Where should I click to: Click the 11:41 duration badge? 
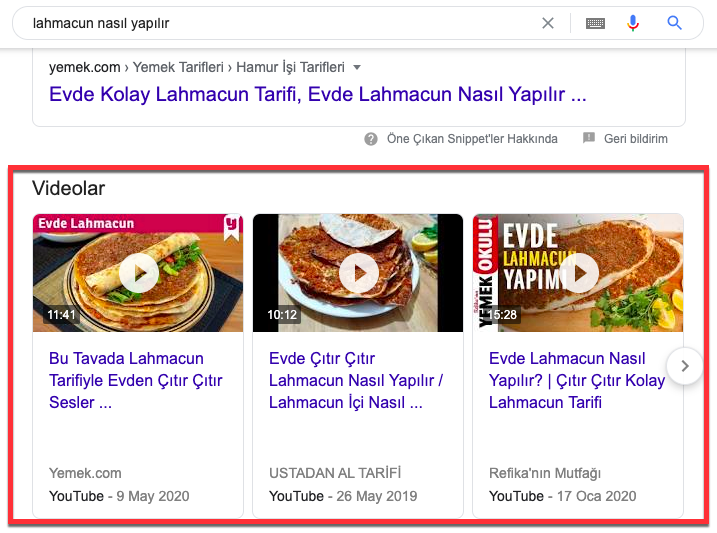click(61, 314)
